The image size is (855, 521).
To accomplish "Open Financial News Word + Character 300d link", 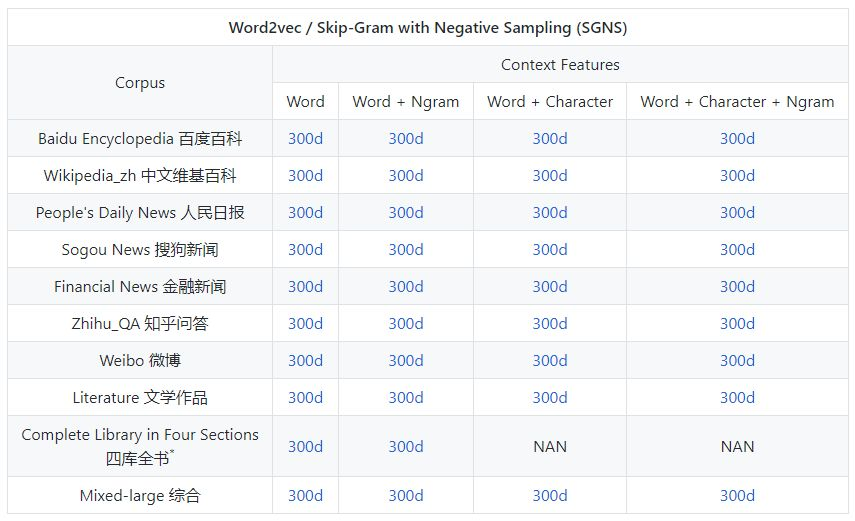I will [550, 287].
